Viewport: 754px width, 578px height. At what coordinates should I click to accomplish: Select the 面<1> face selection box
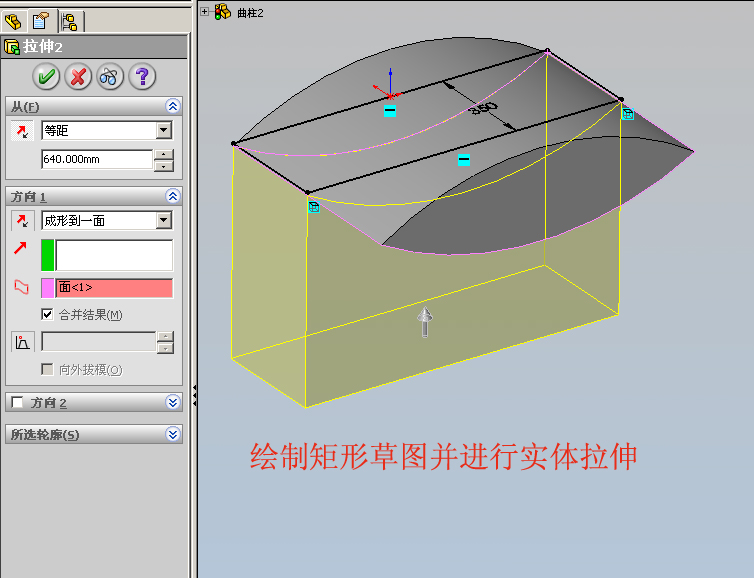[114, 288]
